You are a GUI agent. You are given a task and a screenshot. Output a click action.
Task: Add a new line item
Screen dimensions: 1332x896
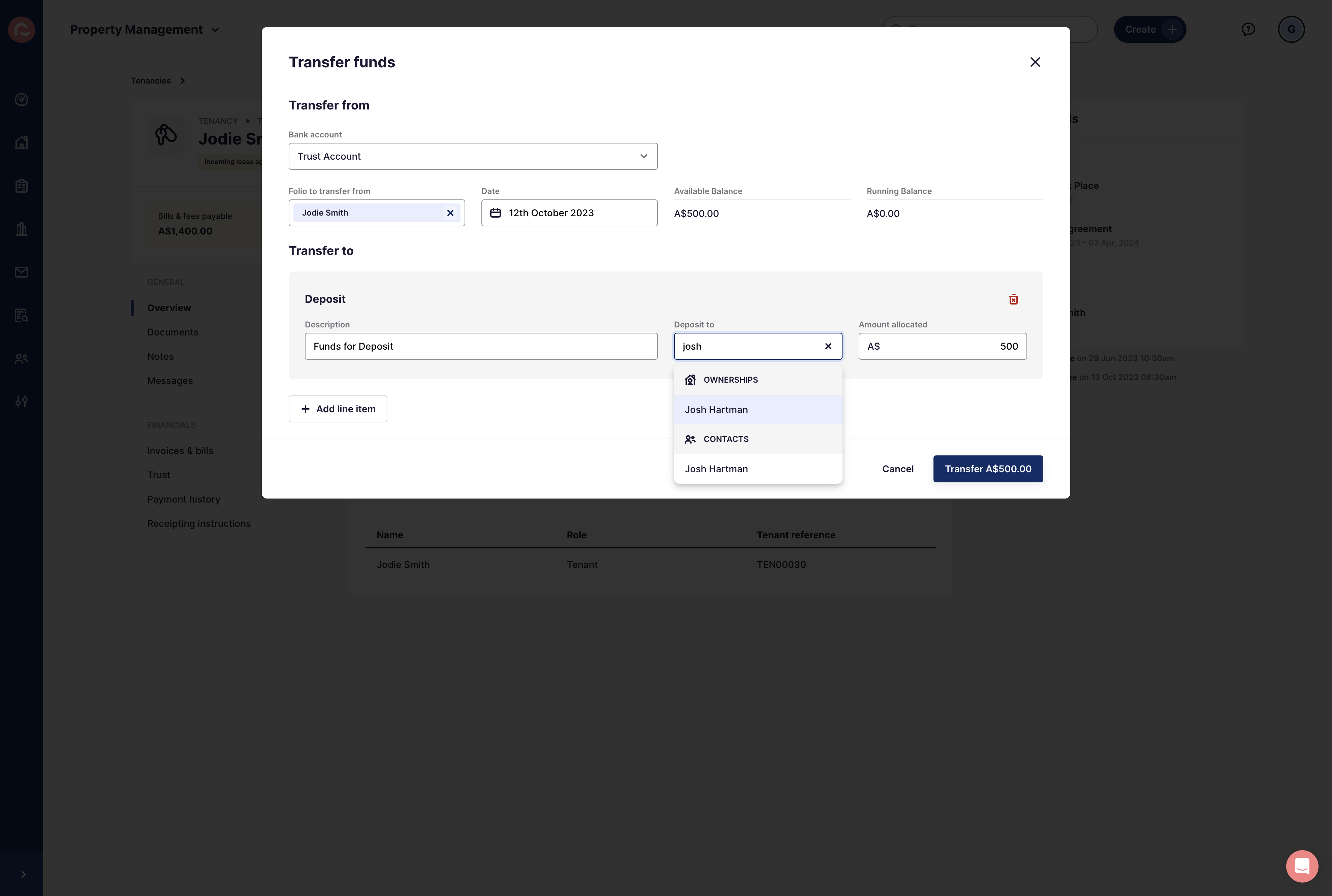point(338,409)
